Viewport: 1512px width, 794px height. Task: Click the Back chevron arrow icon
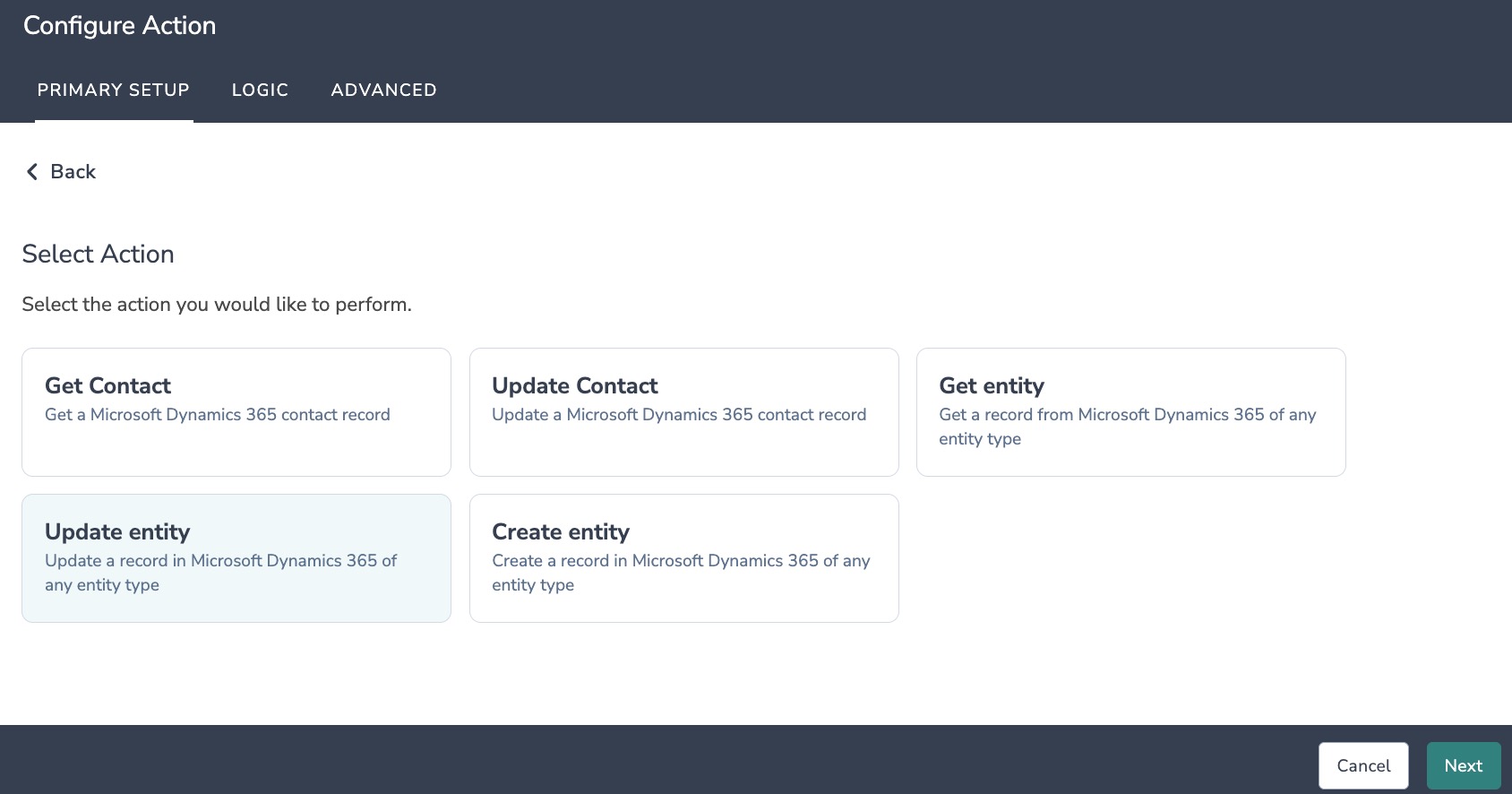point(32,172)
